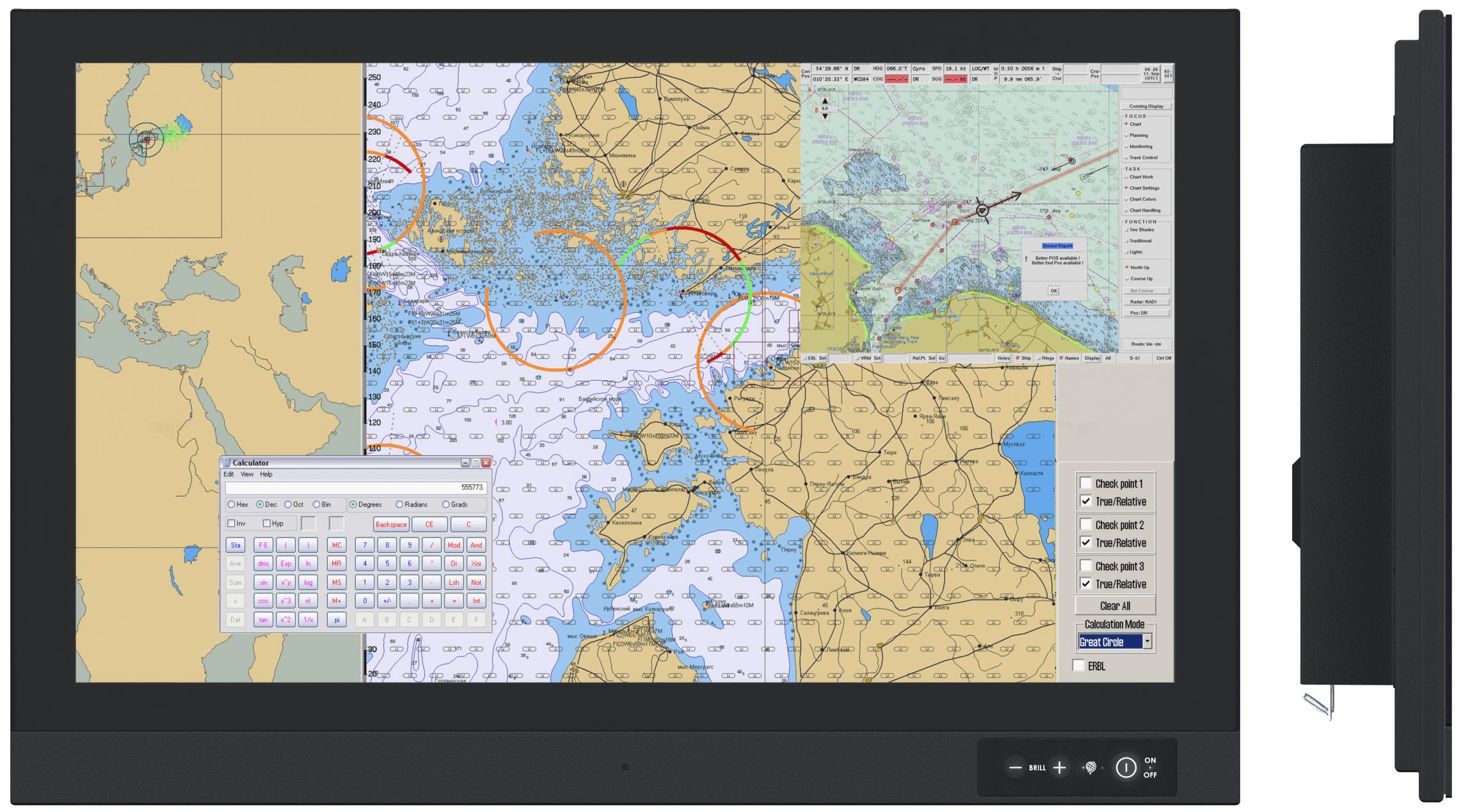The width and height of the screenshot is (1461, 812).
Task: Open Notes in bottom chart bar
Action: (1003, 358)
